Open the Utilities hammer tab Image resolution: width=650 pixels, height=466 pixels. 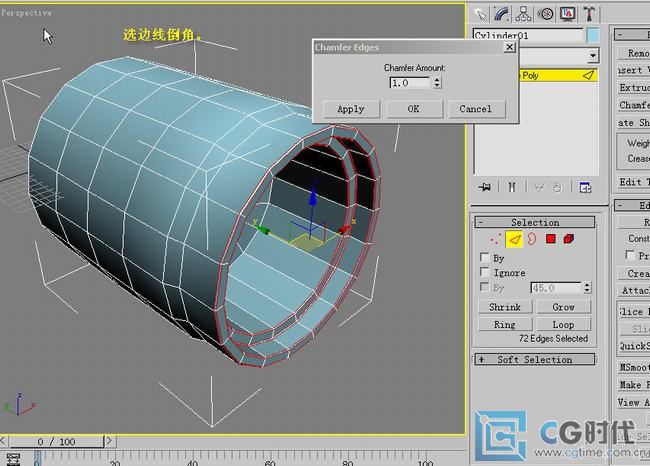point(589,15)
